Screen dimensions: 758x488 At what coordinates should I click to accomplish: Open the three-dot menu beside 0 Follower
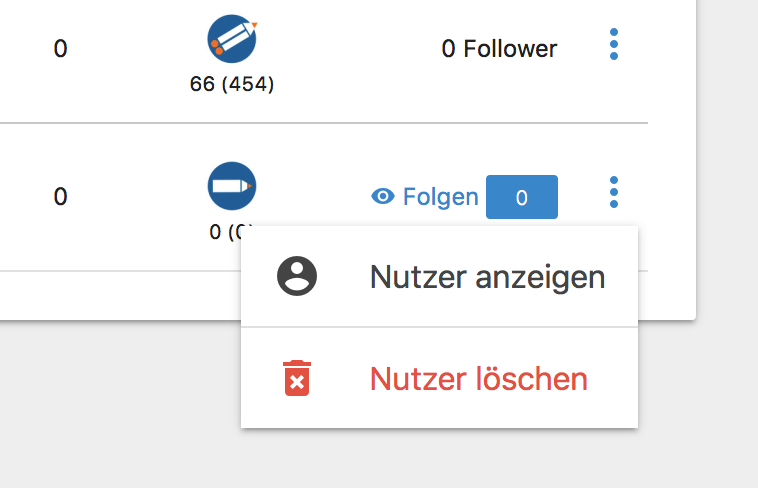tap(614, 44)
